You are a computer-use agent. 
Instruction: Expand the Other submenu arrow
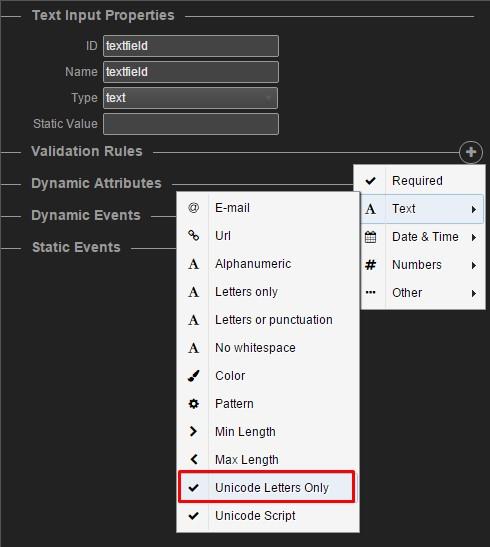pyautogui.click(x=474, y=293)
